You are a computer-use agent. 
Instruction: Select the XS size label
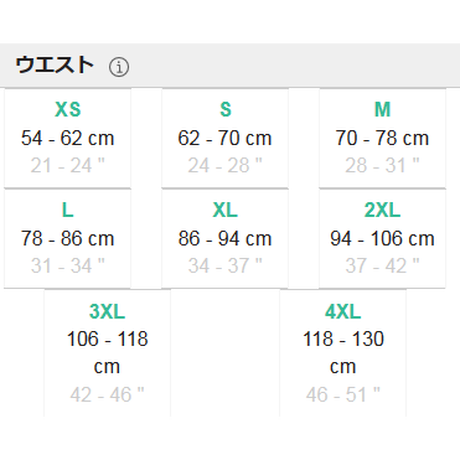coord(68,109)
